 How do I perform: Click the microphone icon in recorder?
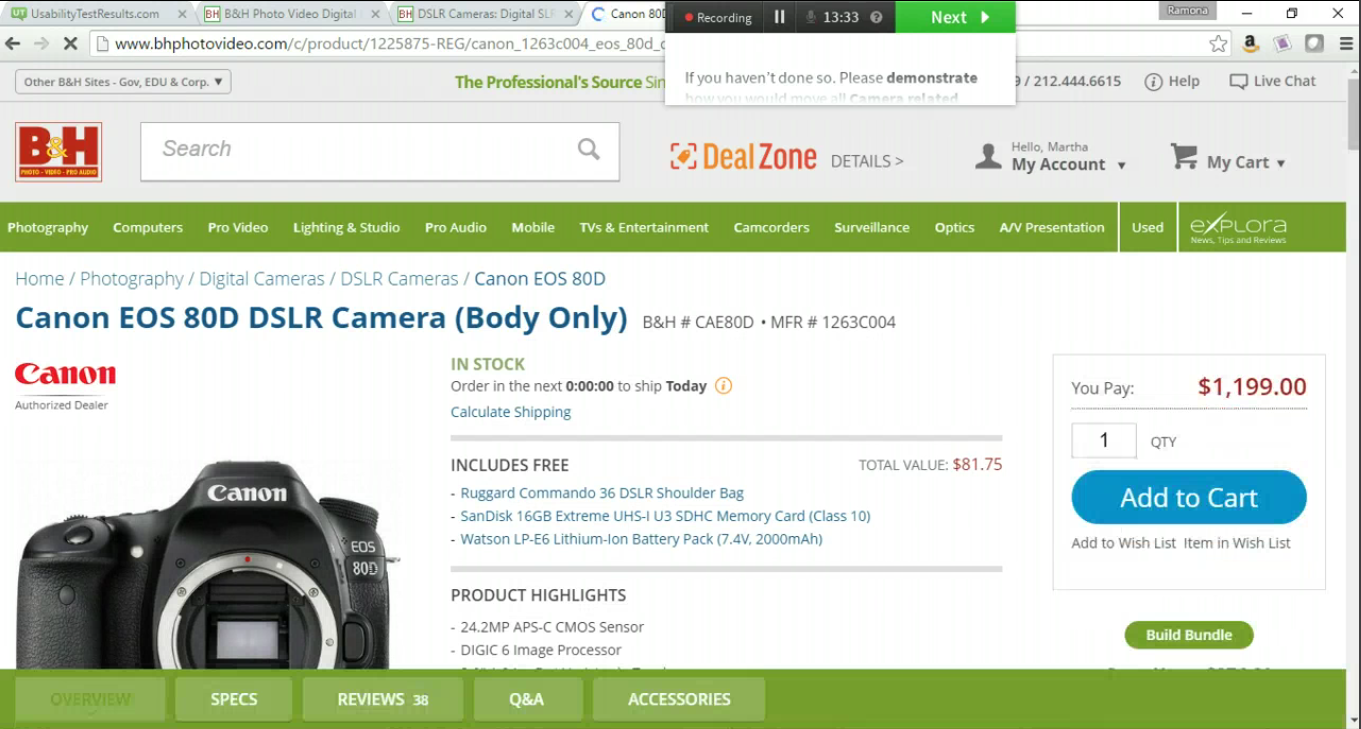[811, 18]
